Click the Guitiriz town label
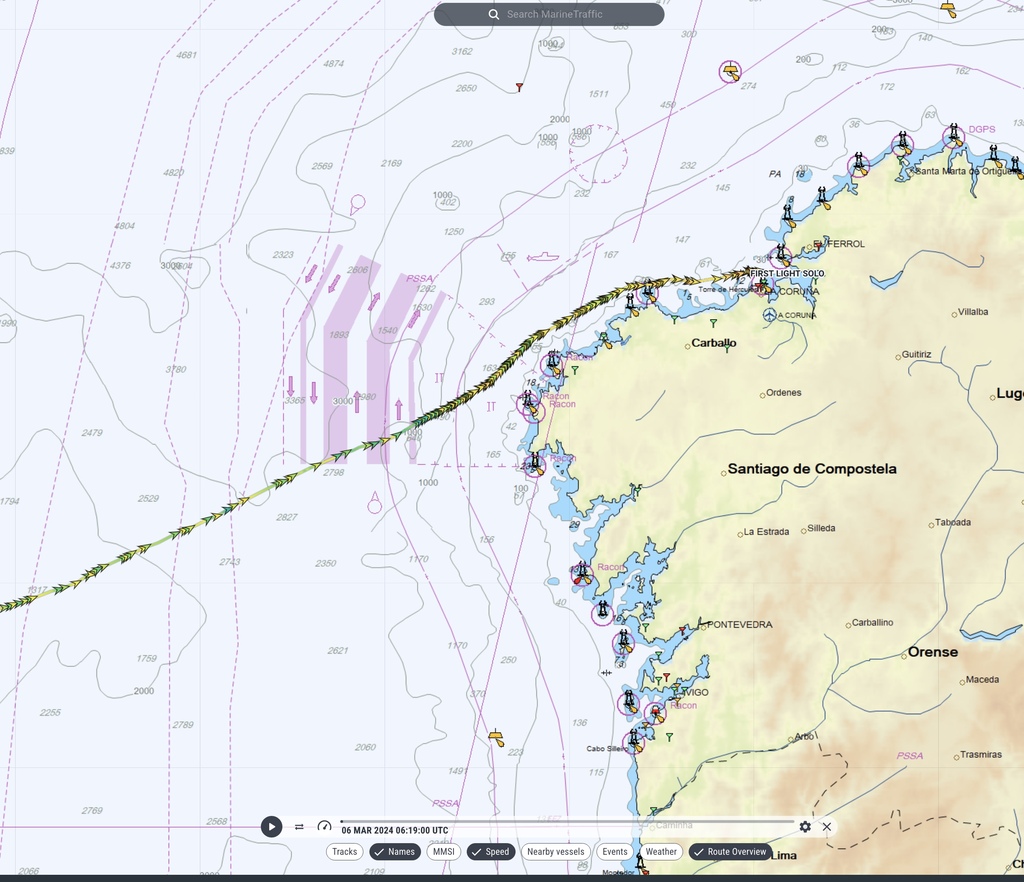 [x=916, y=354]
